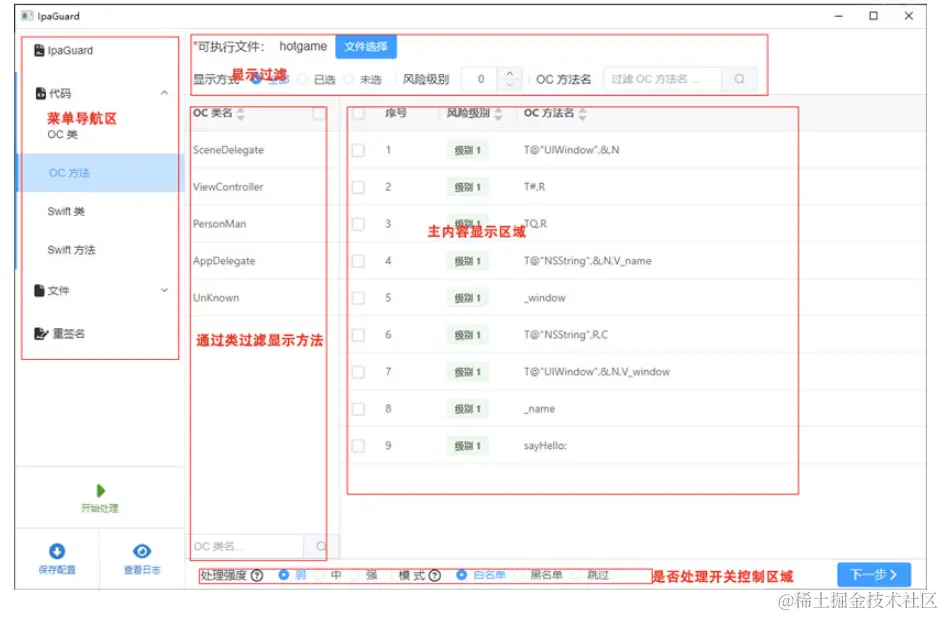
Task: Click the 文件选择 button
Action: click(366, 46)
